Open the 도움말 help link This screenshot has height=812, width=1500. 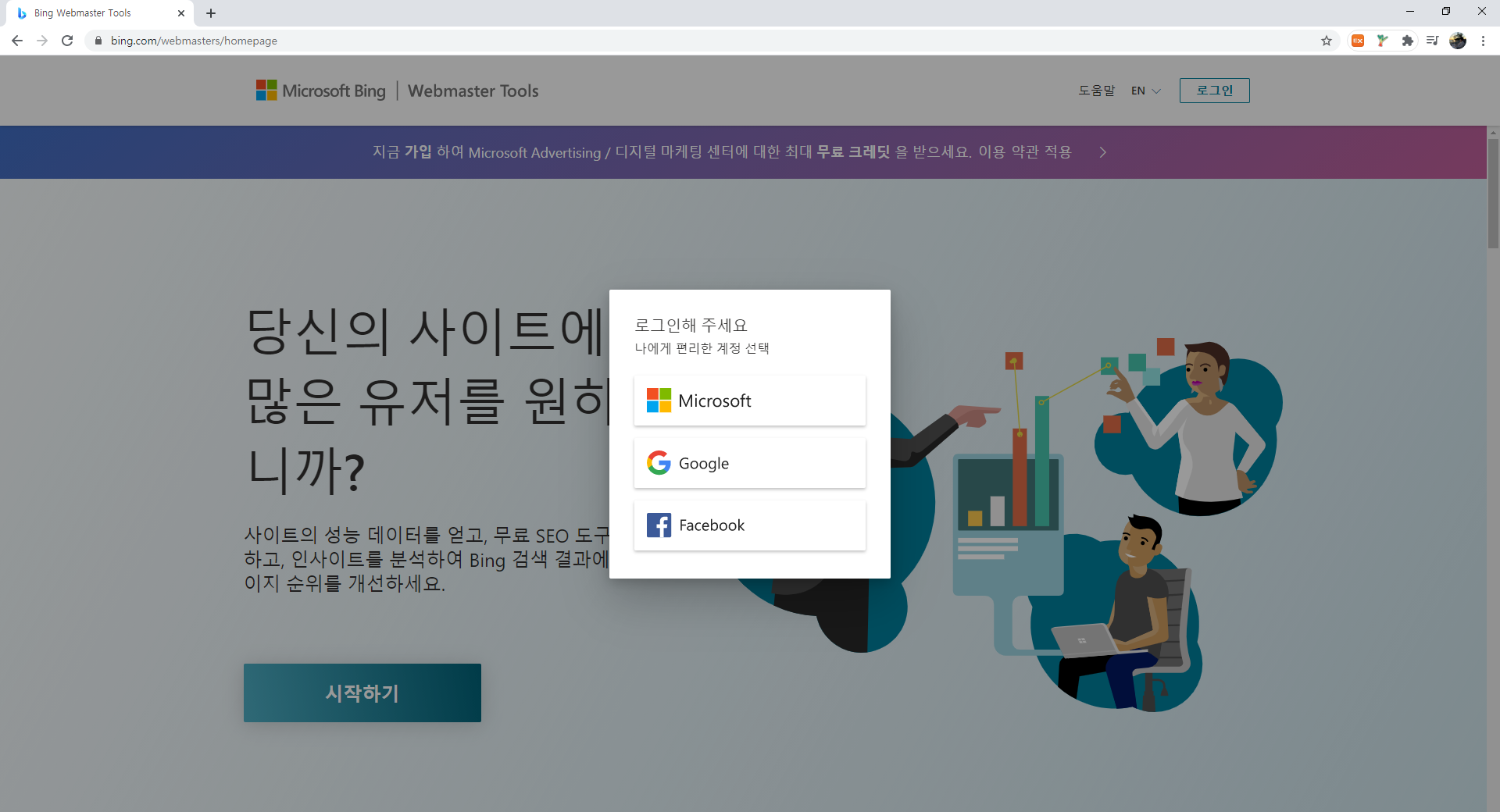tap(1097, 91)
